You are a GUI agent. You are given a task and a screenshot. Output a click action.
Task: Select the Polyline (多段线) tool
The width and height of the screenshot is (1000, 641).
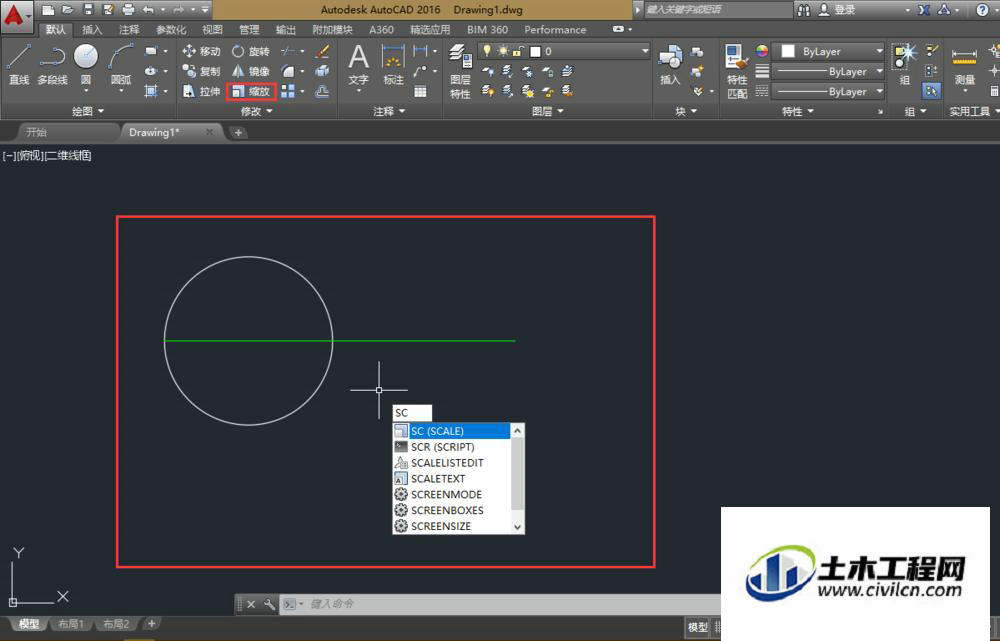52,64
